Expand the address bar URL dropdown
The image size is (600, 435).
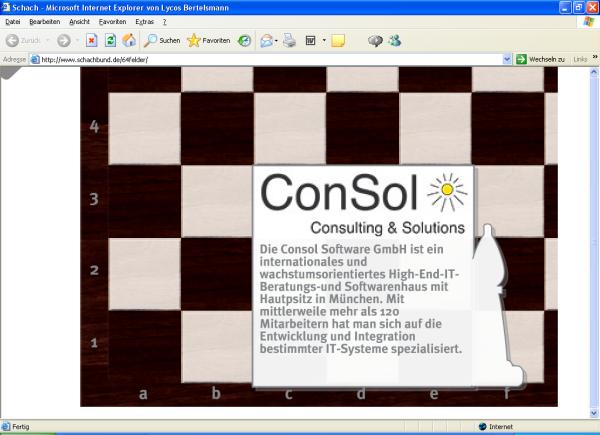(507, 60)
